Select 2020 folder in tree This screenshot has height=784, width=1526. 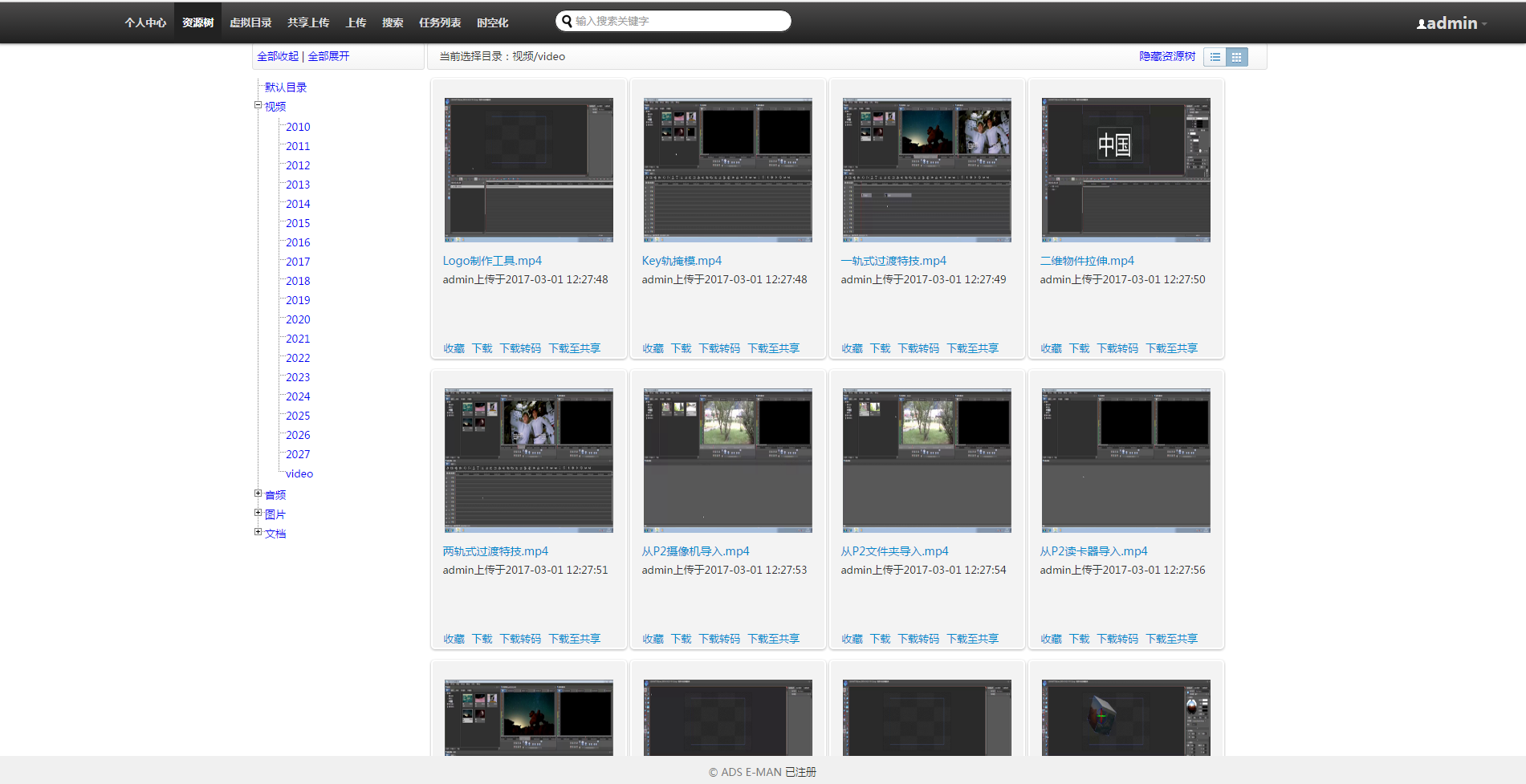(x=298, y=319)
